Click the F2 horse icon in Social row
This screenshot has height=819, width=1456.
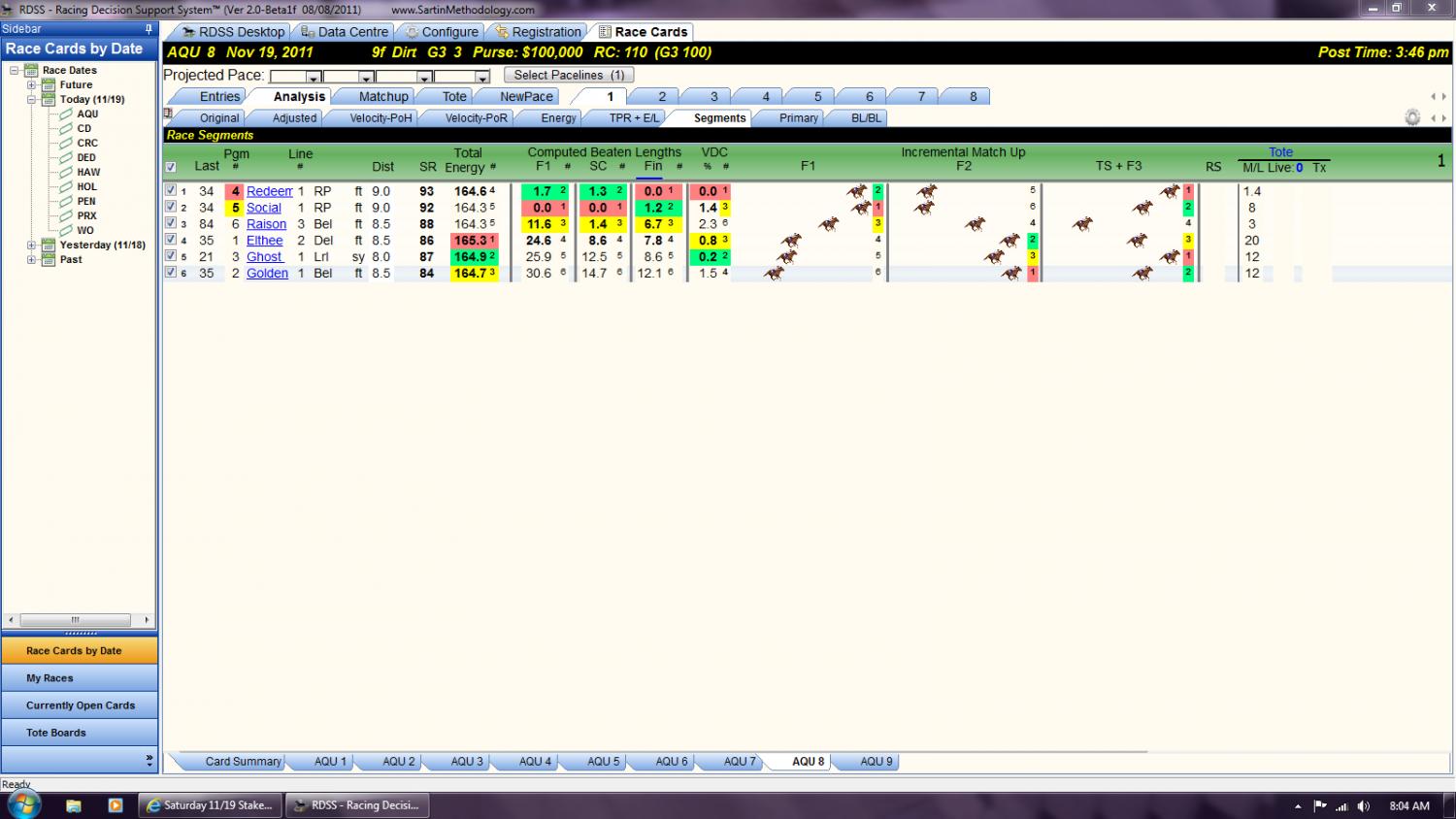924,208
